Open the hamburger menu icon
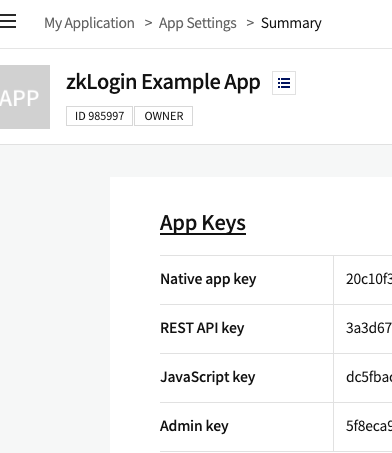The width and height of the screenshot is (392, 453). click(7, 21)
